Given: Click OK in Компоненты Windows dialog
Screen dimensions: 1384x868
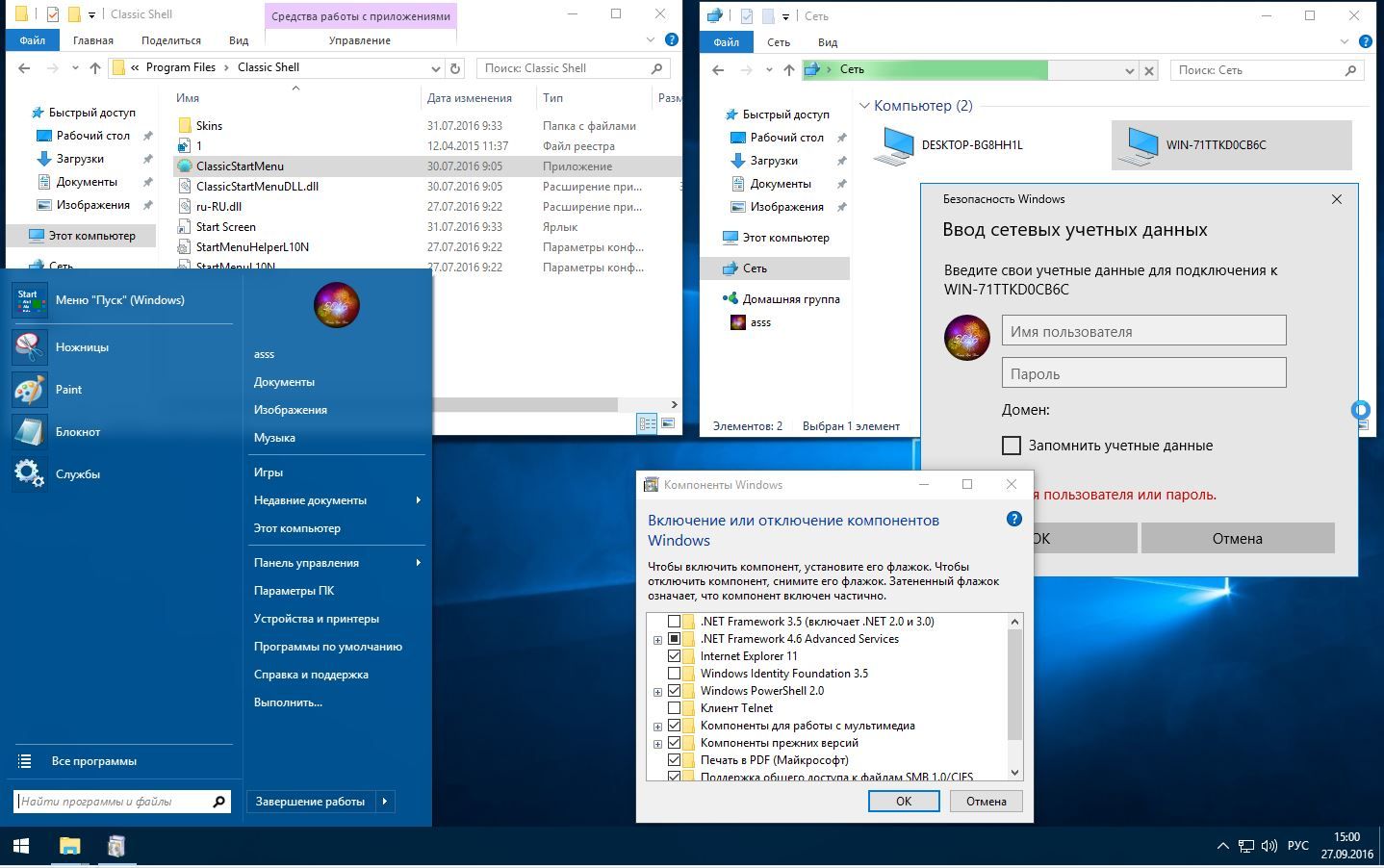Looking at the screenshot, I should [x=904, y=801].
